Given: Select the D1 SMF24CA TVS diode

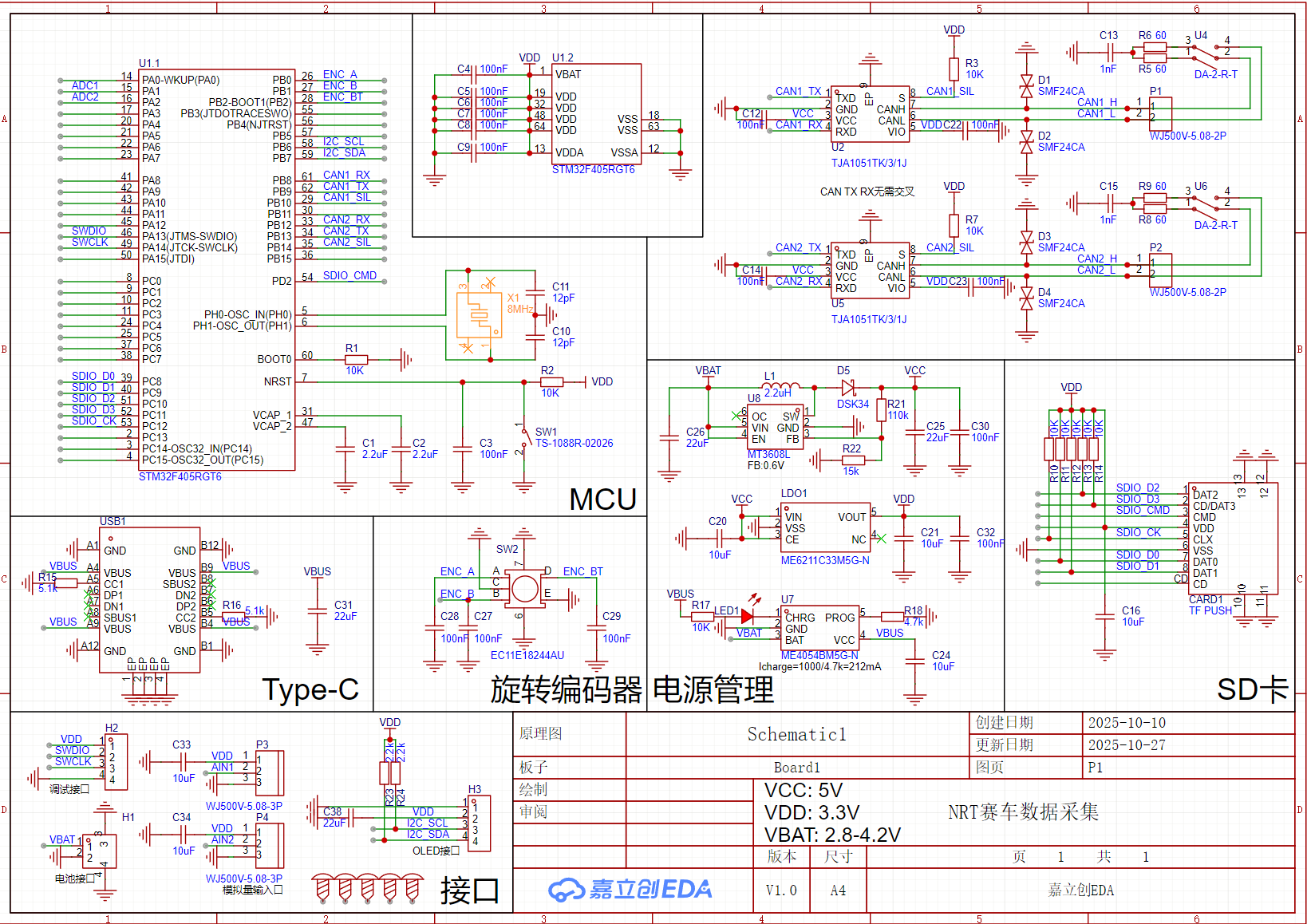Looking at the screenshot, I should (1027, 86).
